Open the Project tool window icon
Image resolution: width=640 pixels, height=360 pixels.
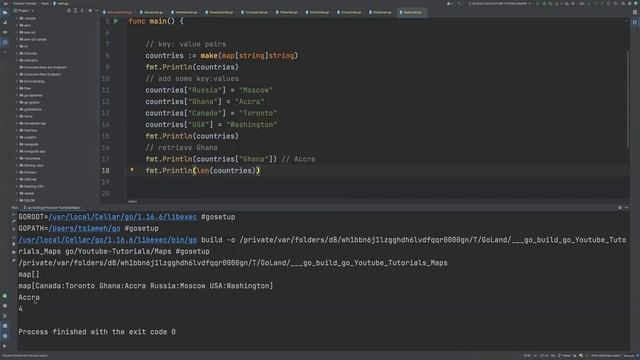[5, 13]
